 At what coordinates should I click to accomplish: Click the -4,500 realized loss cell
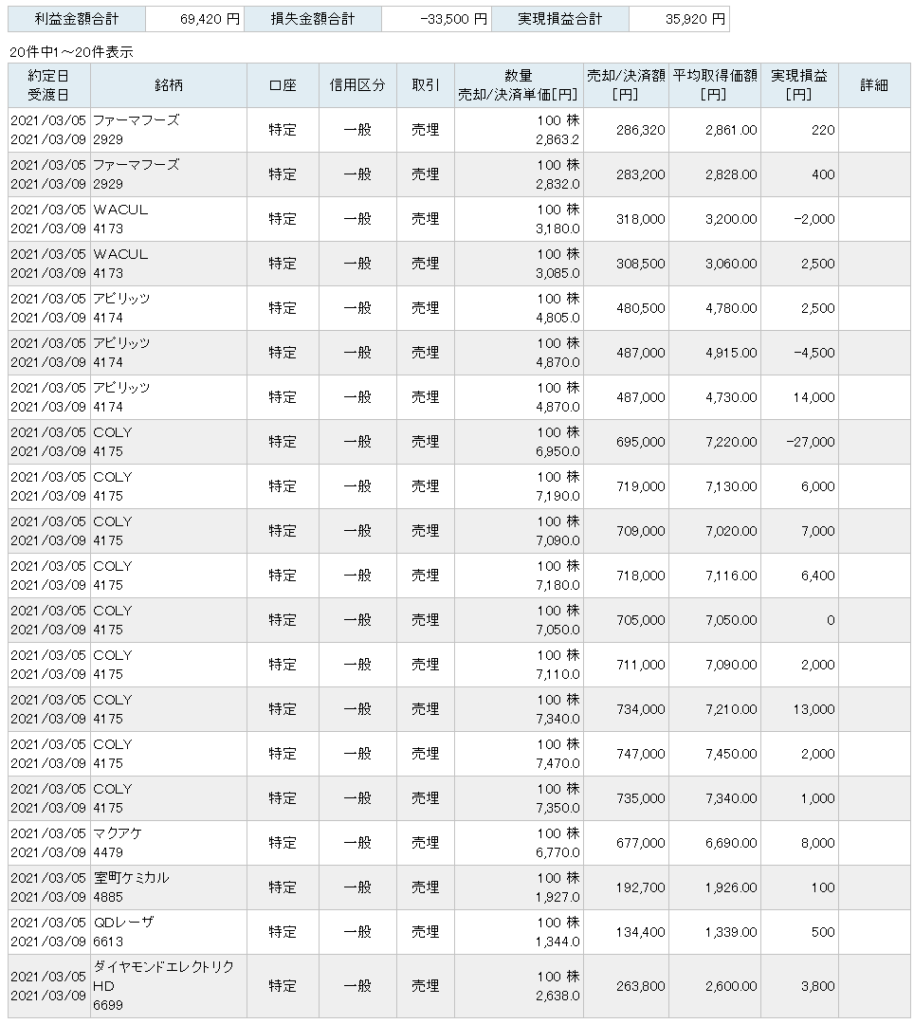pos(813,353)
